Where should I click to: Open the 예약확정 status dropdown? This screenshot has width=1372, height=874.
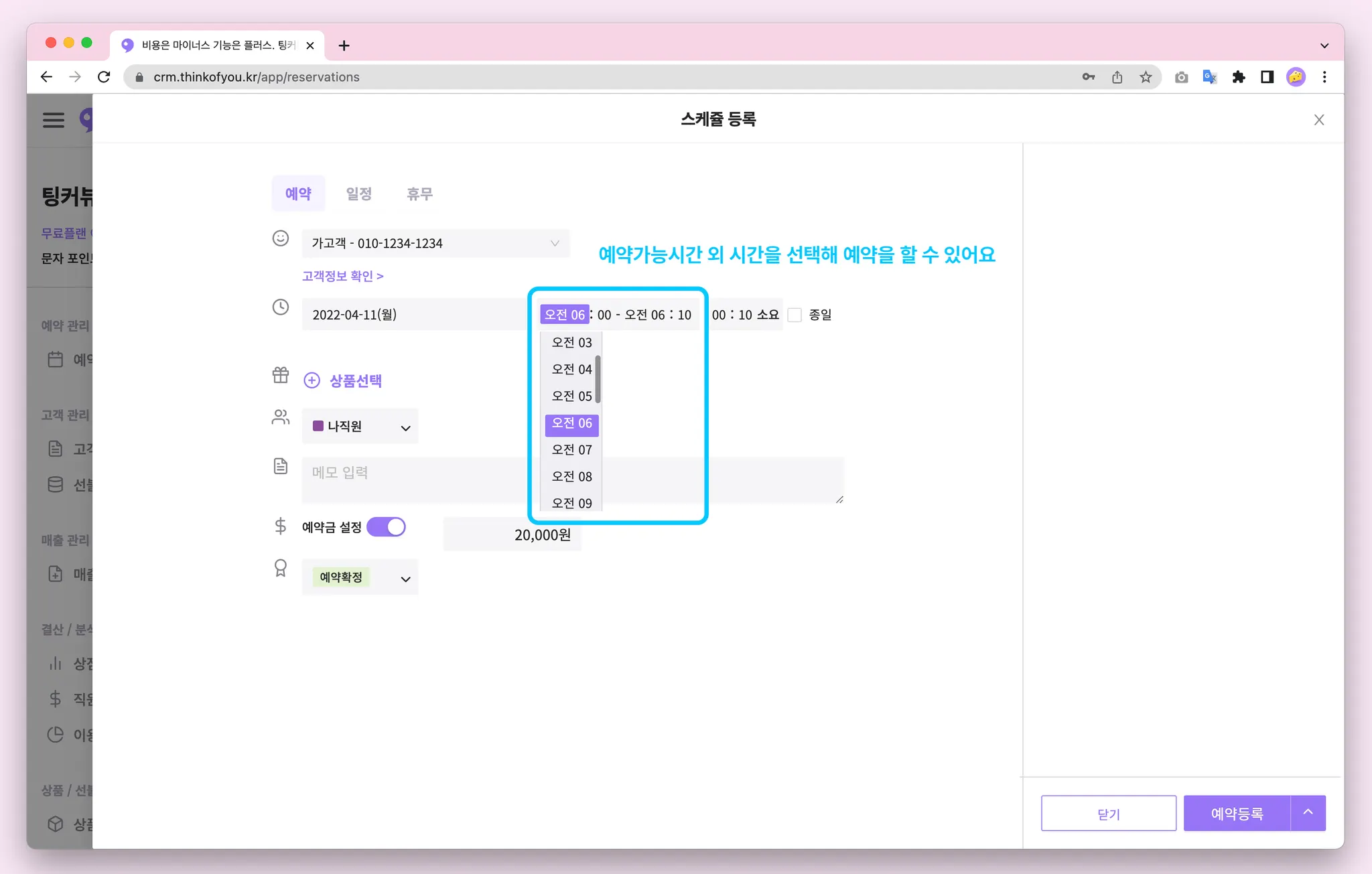click(x=360, y=577)
